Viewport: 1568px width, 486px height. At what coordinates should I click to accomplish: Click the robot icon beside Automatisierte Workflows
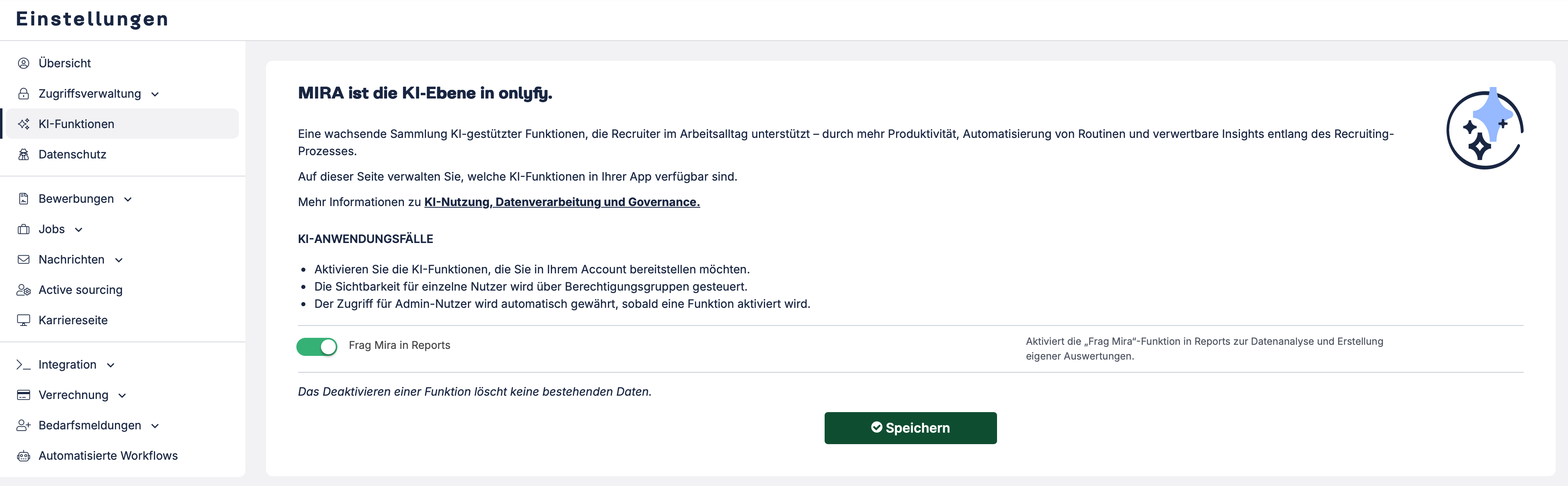click(23, 455)
